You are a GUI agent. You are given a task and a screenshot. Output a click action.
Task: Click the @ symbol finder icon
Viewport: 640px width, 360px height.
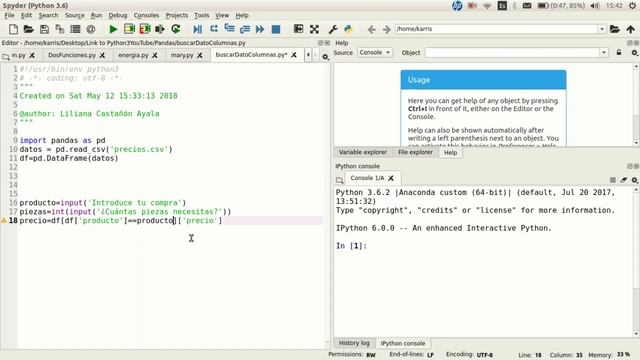point(91,29)
